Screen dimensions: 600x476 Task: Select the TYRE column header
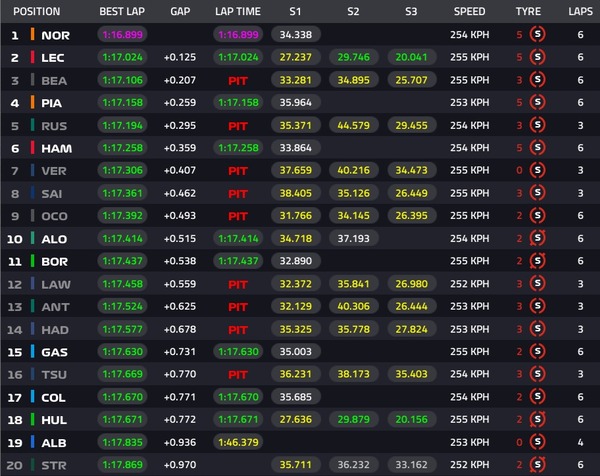[x=528, y=11]
